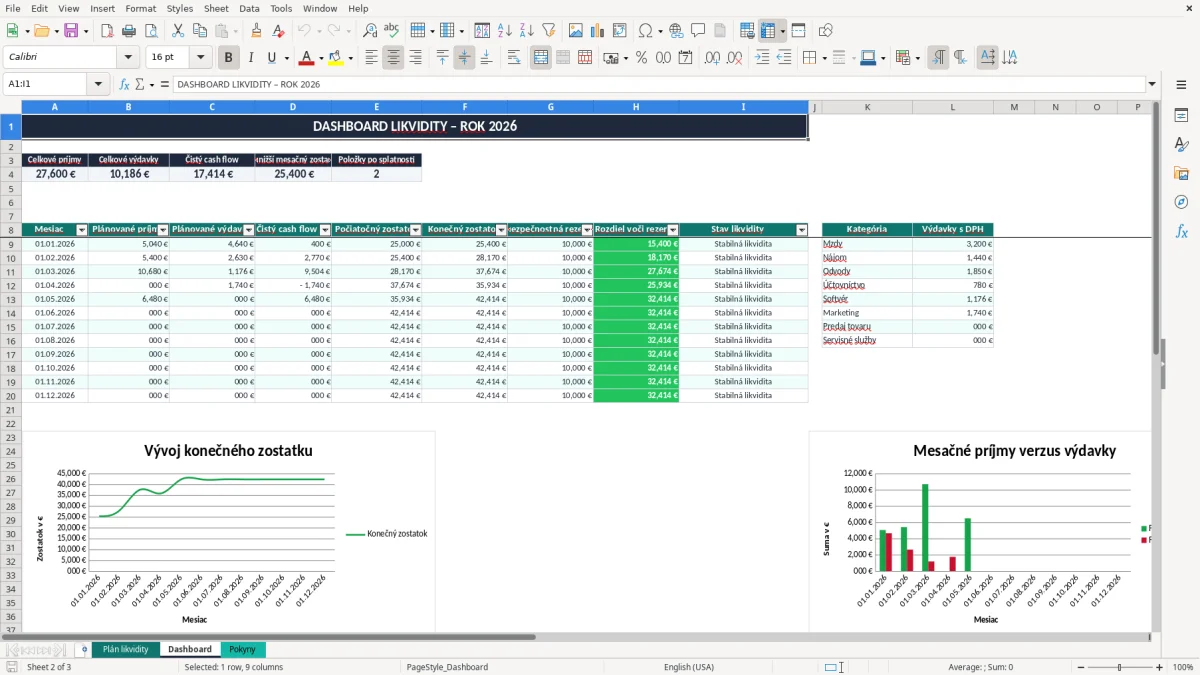Image resolution: width=1200 pixels, height=675 pixels.
Task: Open Font Size dropdown arrow
Action: [x=201, y=58]
